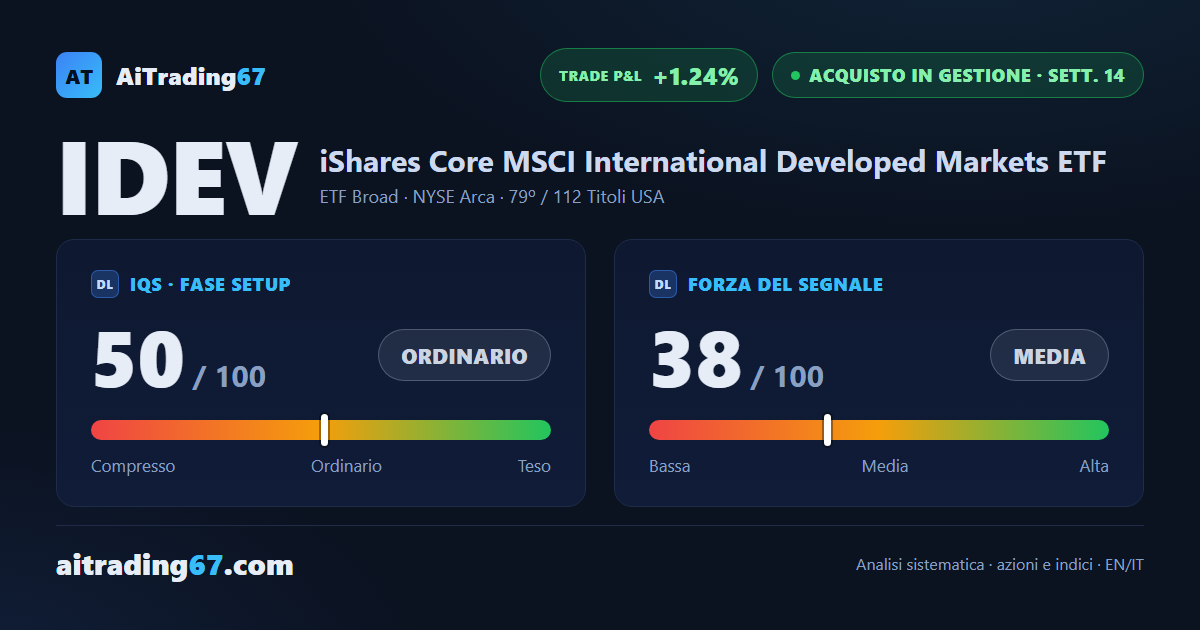
Task: Click the DL badge beside IQS · FASE SETUP
Action: 105,285
